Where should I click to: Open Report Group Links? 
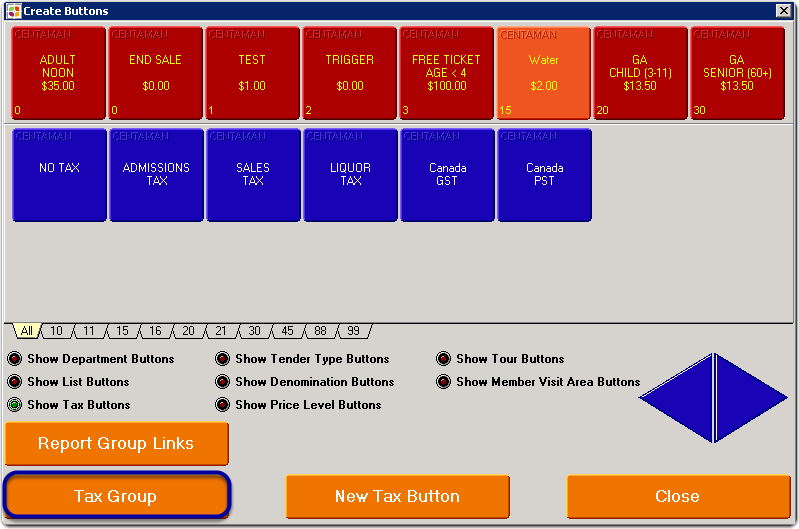[x=117, y=443]
